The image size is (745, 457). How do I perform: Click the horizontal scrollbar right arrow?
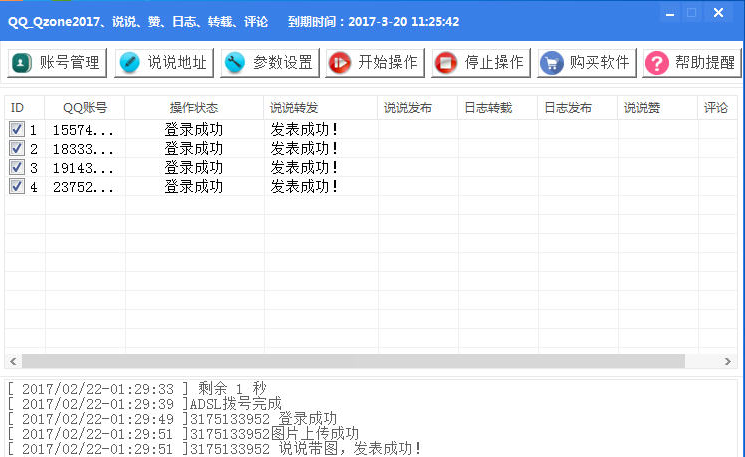[x=727, y=362]
